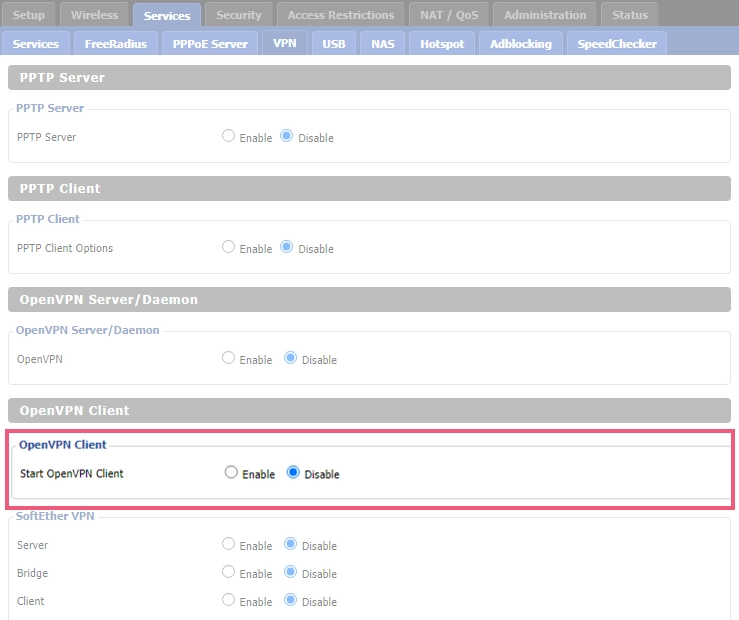The height and width of the screenshot is (620, 739).
Task: Click the PPTP Server section header
Action: point(370,77)
